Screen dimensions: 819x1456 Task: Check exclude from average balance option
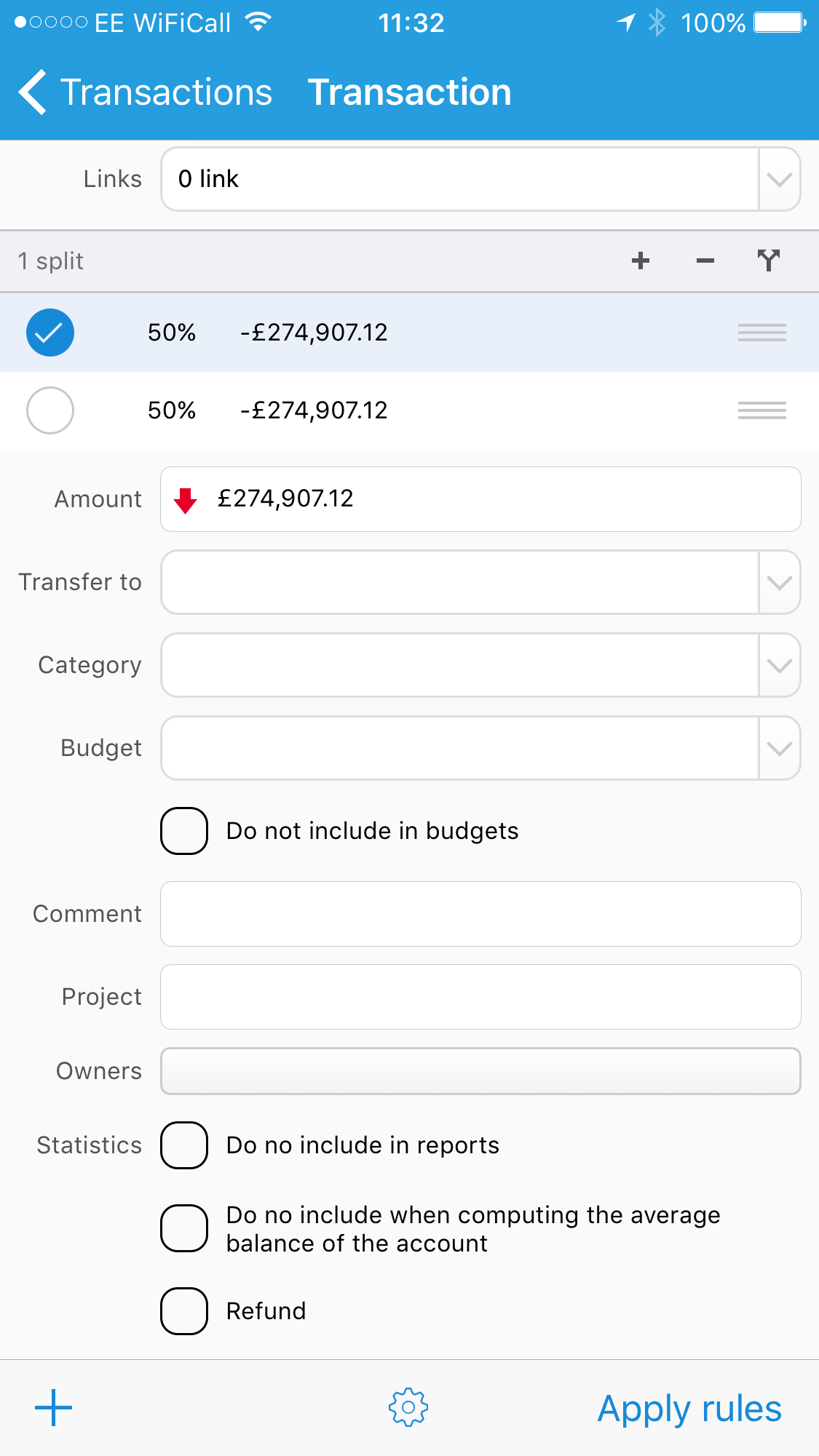coord(184,1228)
